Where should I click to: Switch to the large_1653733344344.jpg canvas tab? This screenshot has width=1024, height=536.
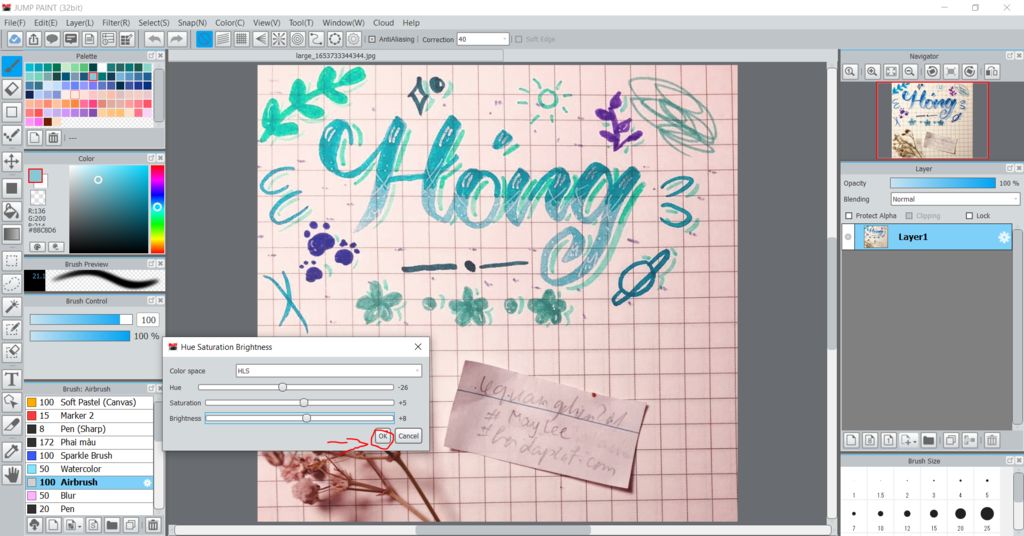pos(336,55)
